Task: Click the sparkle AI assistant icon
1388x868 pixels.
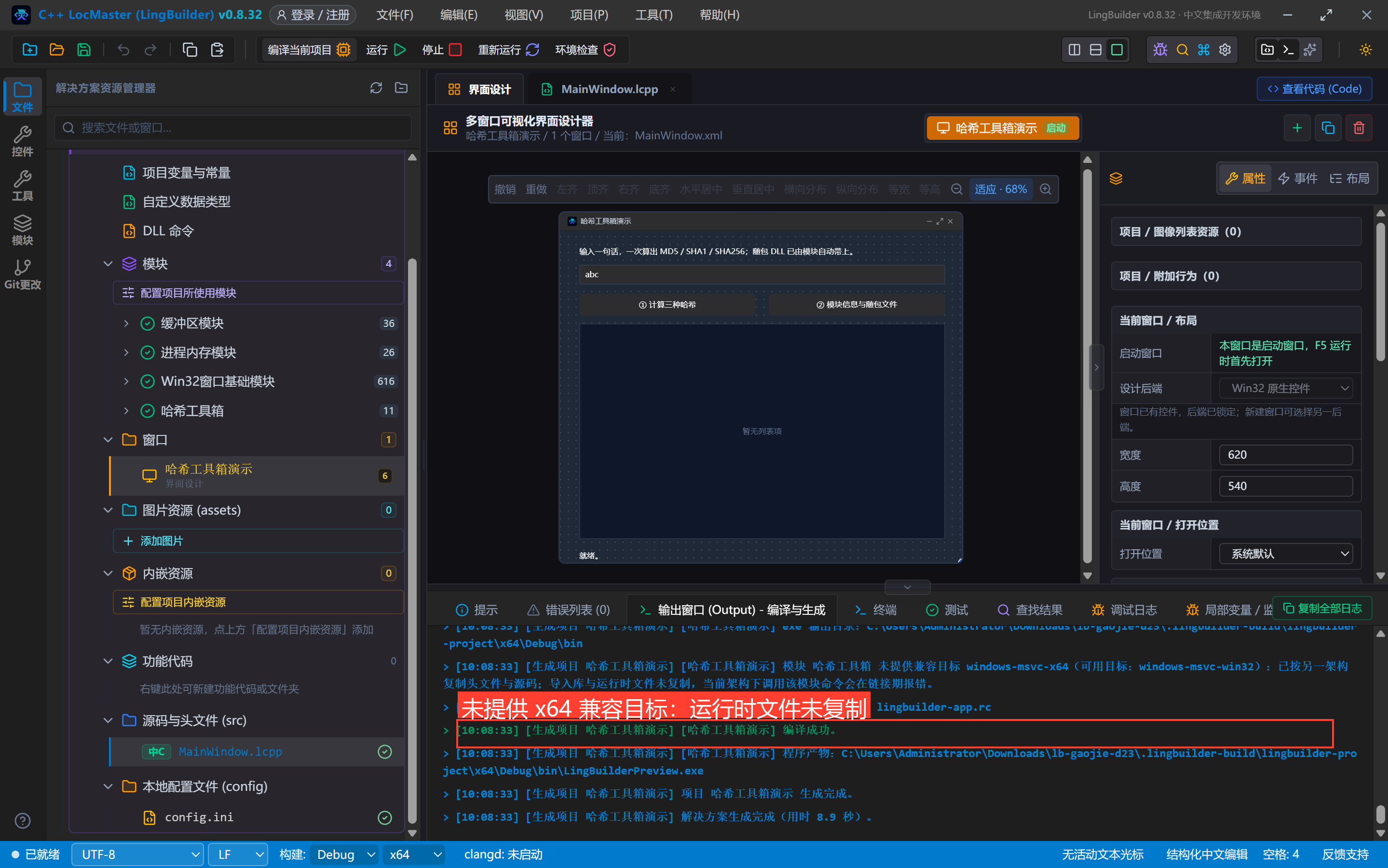Action: coord(1310,50)
